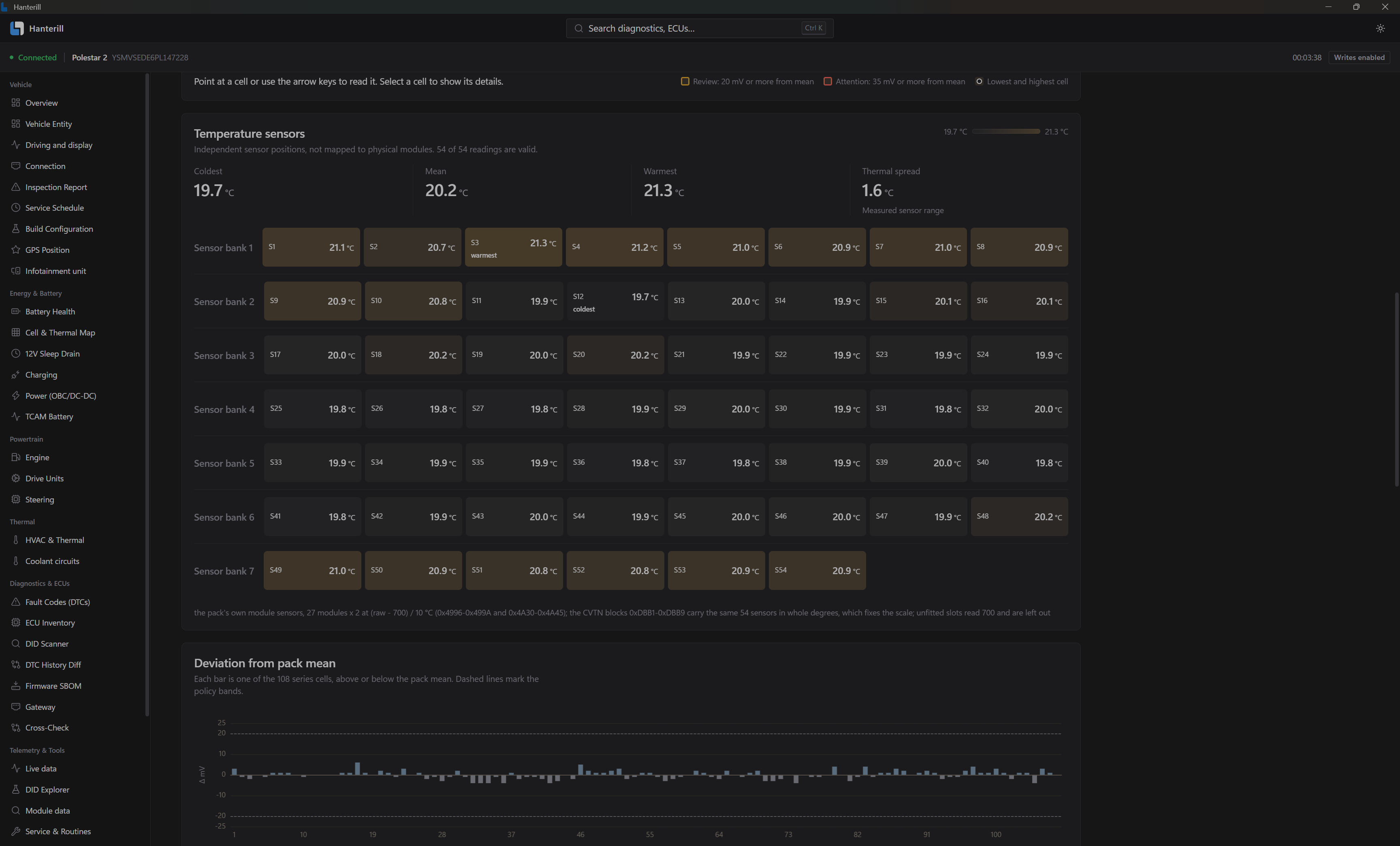Click the Fault Codes (DTCs) triangle icon
This screenshot has width=1400, height=846.
pyautogui.click(x=15, y=602)
